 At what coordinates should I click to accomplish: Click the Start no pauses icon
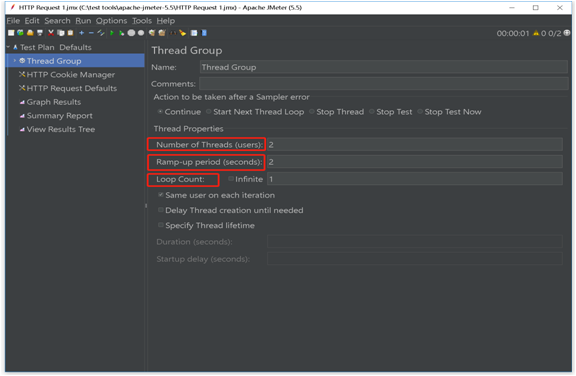pos(121,33)
